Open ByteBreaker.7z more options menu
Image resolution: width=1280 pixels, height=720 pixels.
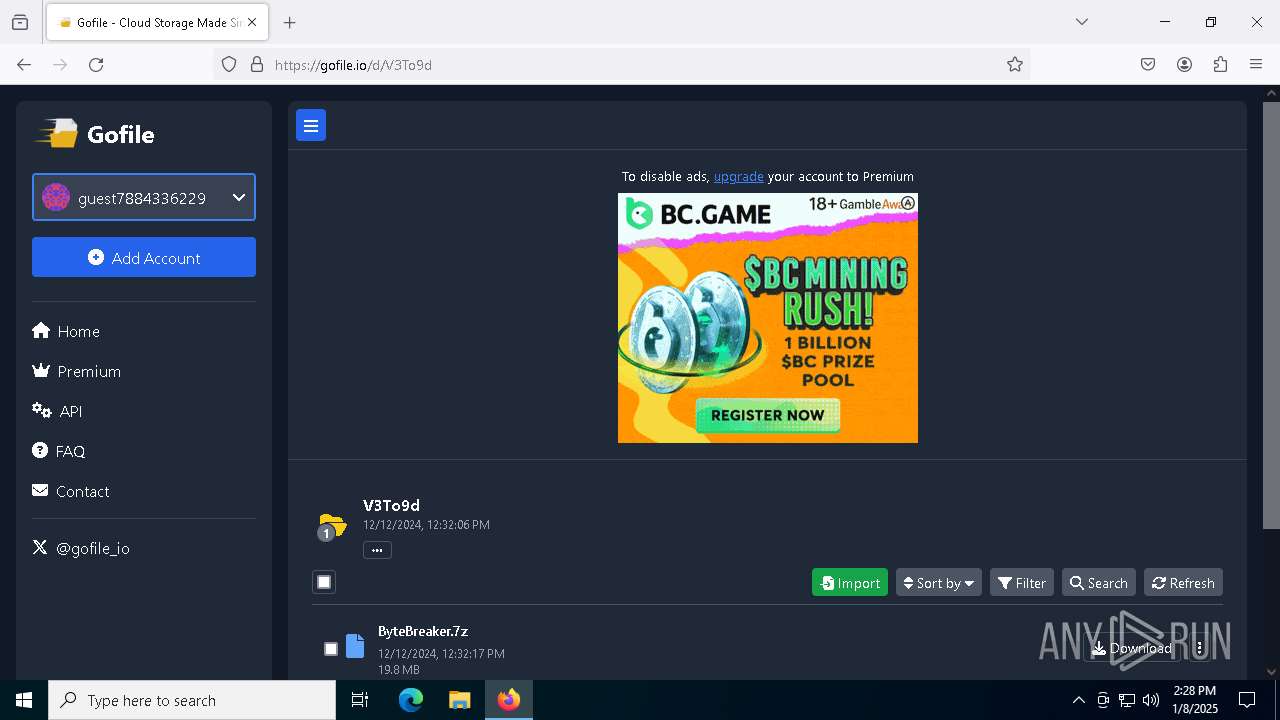[x=1200, y=648]
